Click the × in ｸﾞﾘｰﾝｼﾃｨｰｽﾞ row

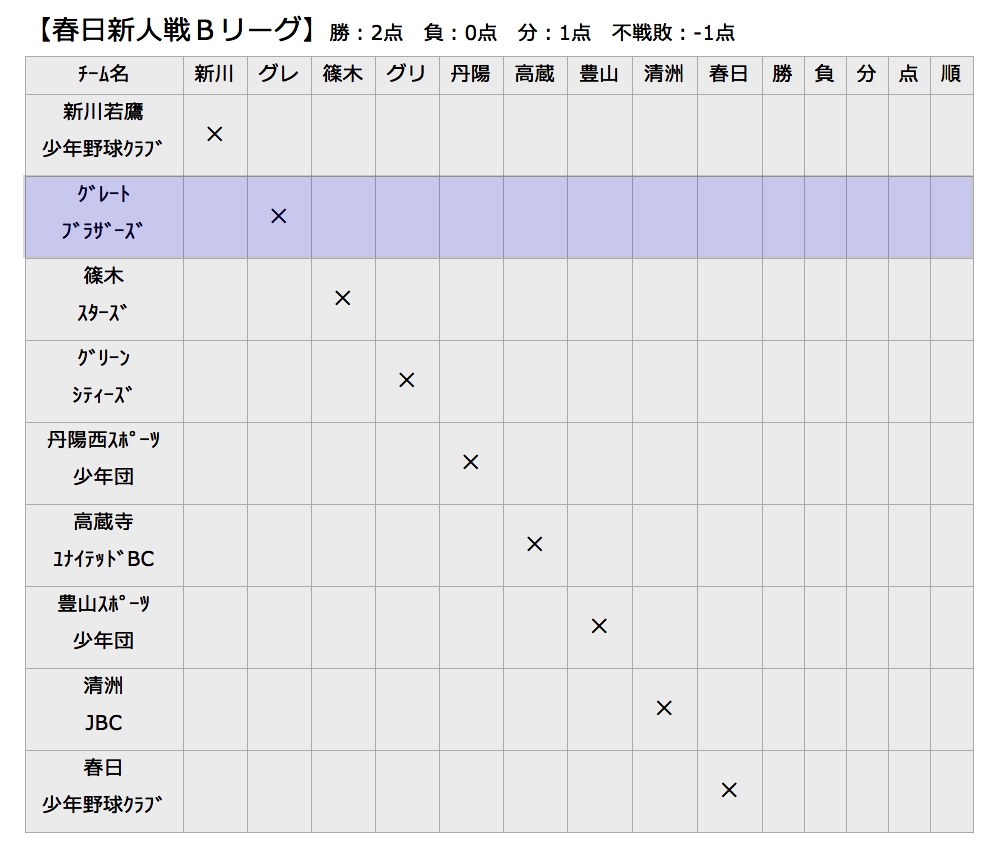[x=406, y=381]
